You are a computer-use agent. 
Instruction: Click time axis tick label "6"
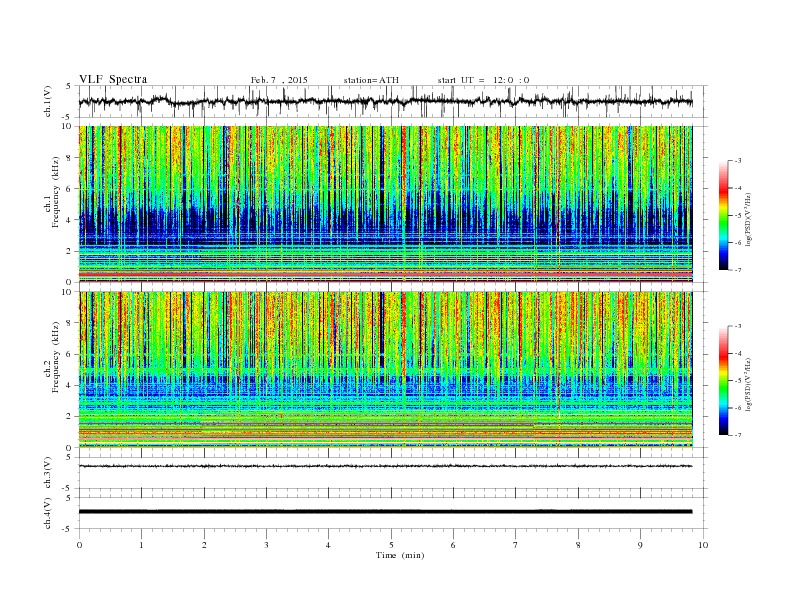(454, 545)
